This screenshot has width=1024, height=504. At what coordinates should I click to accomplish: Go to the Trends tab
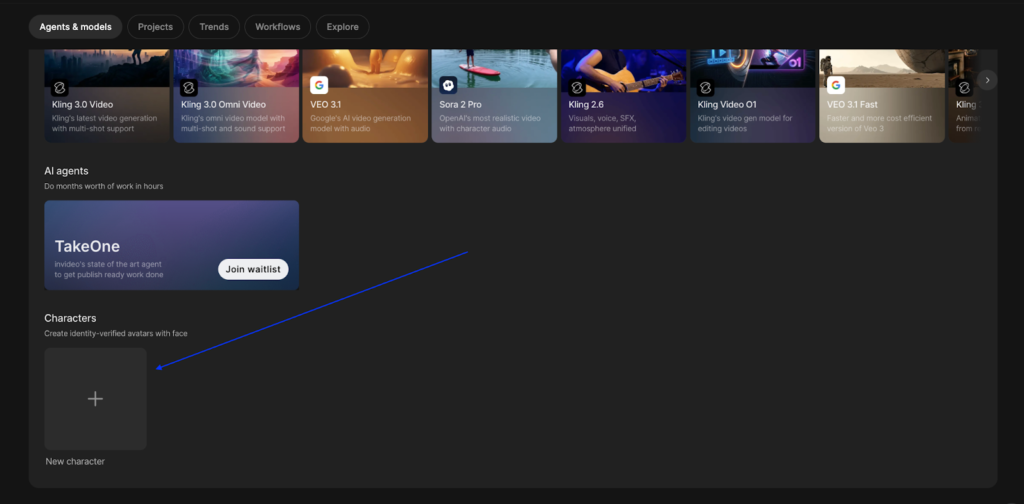pos(214,27)
